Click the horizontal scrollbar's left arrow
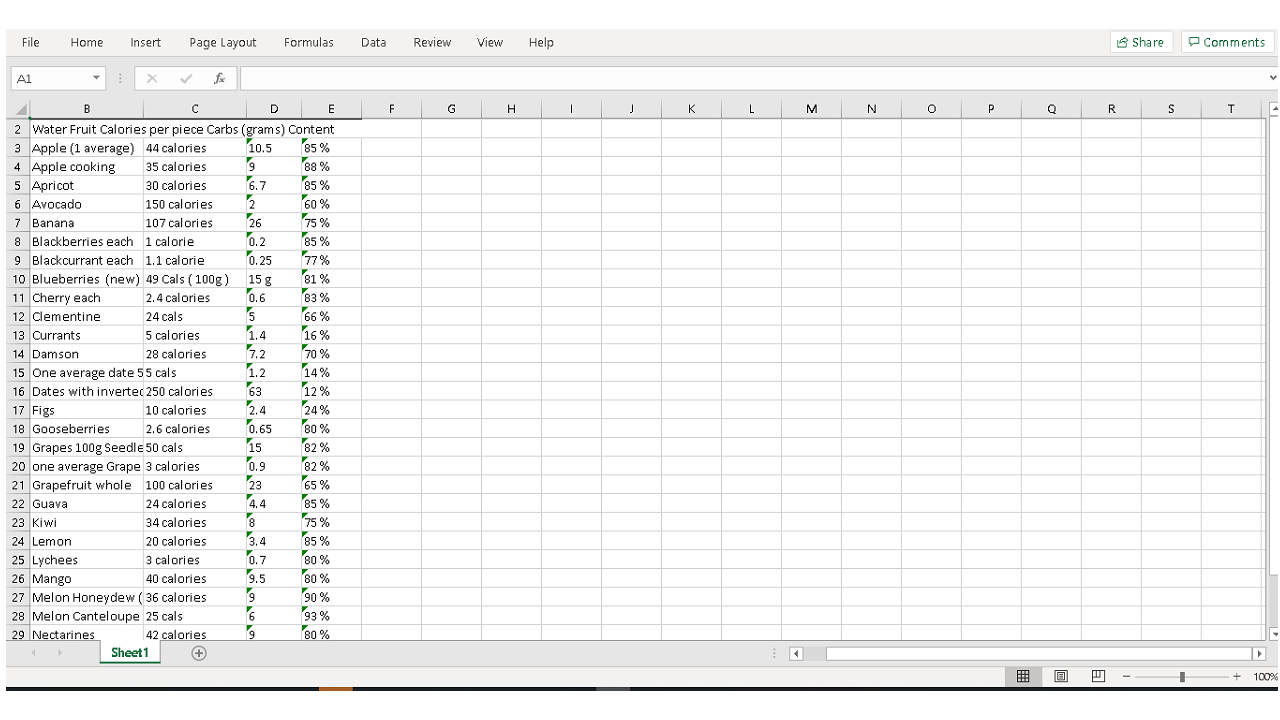Screen dimensions: 1280x720 pyautogui.click(x=797, y=654)
